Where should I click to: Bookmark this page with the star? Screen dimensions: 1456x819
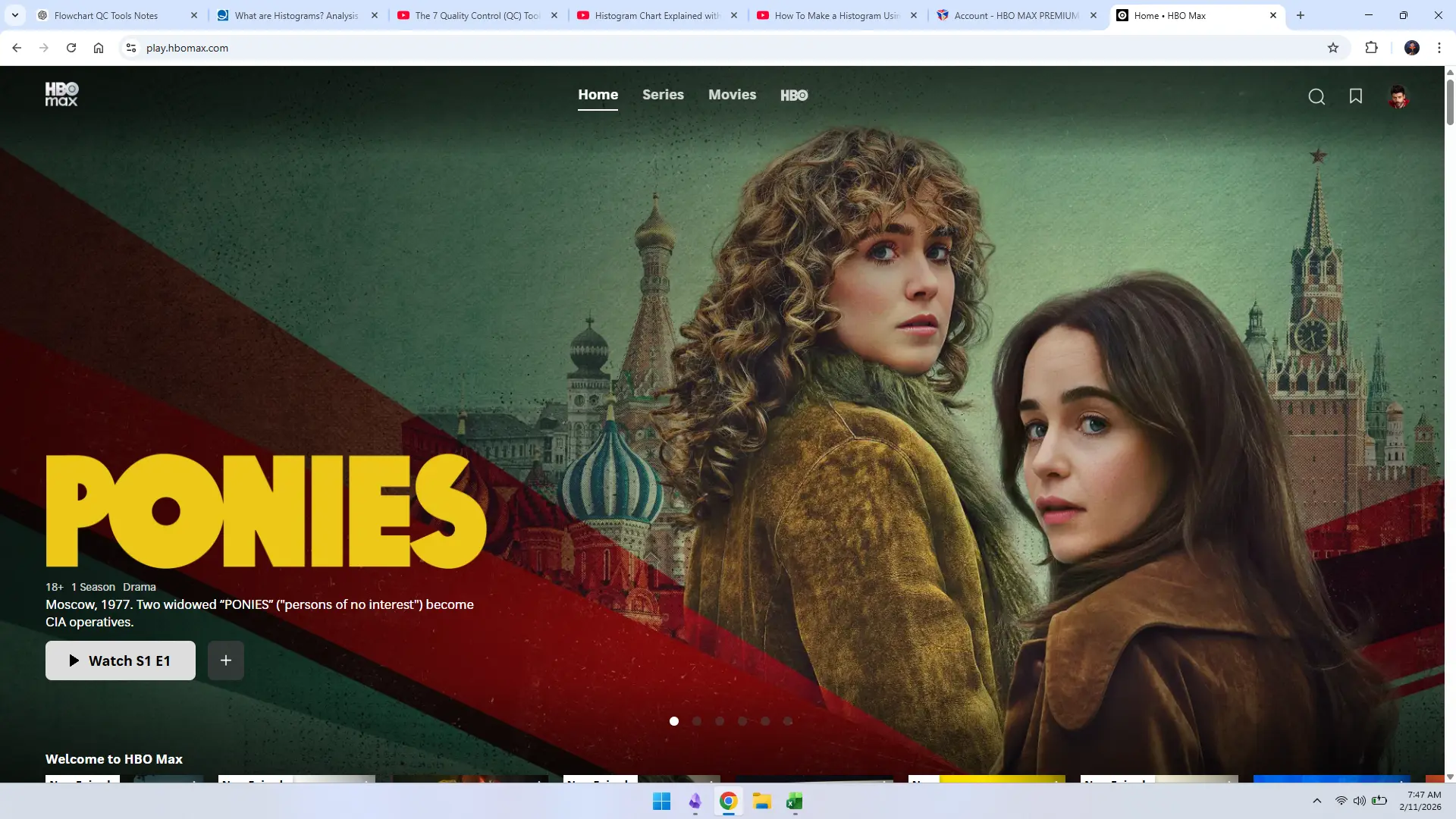click(x=1333, y=48)
